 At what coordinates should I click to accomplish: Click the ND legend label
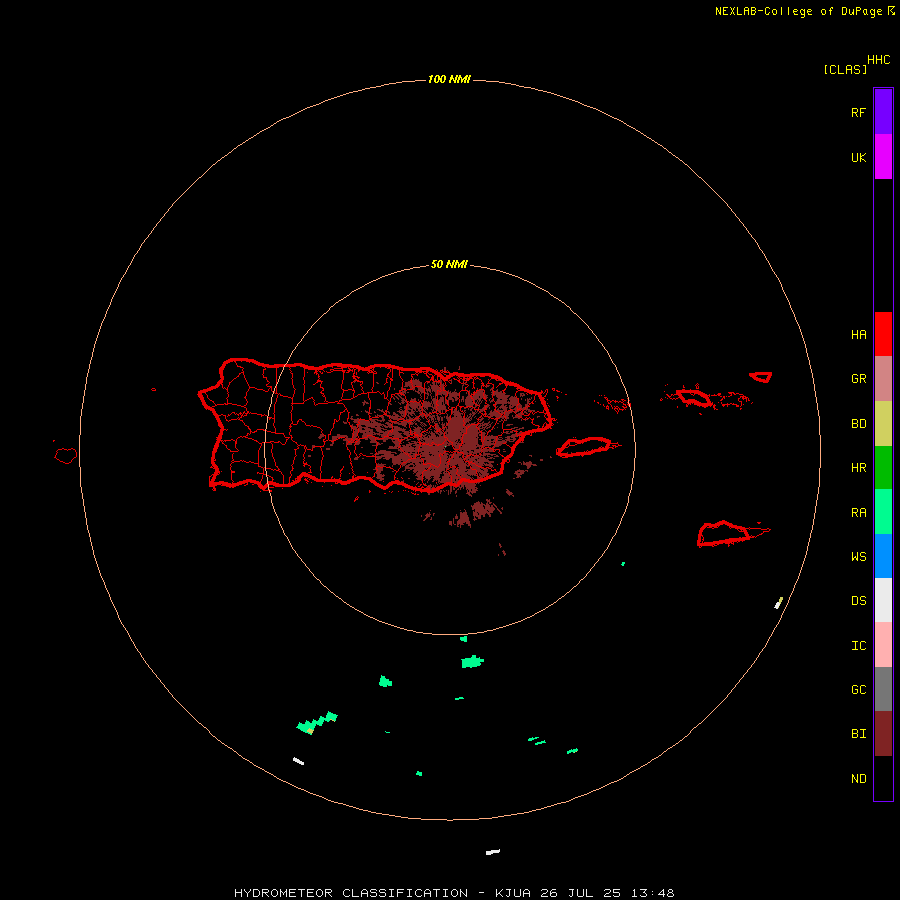pos(858,779)
